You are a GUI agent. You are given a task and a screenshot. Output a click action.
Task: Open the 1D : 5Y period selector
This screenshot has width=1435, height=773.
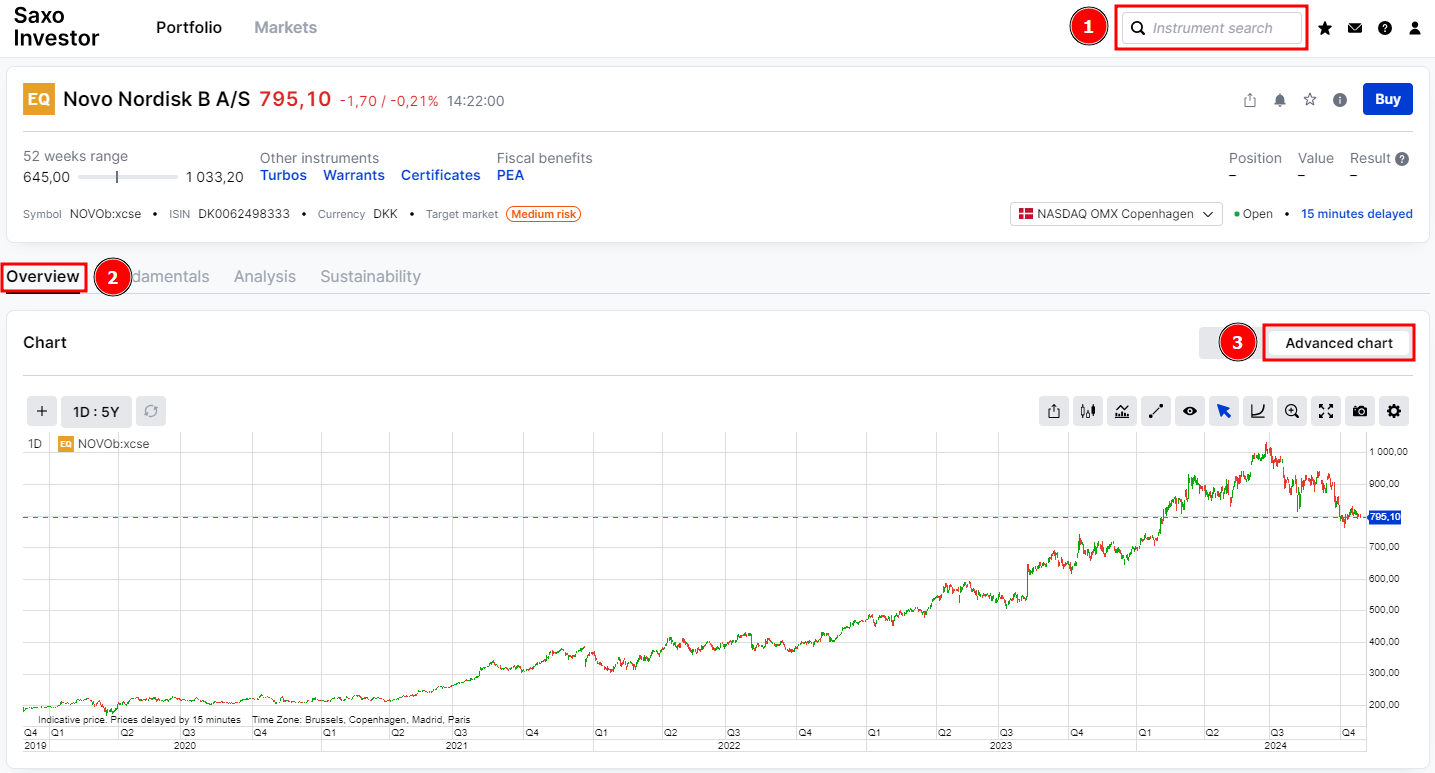pos(96,411)
